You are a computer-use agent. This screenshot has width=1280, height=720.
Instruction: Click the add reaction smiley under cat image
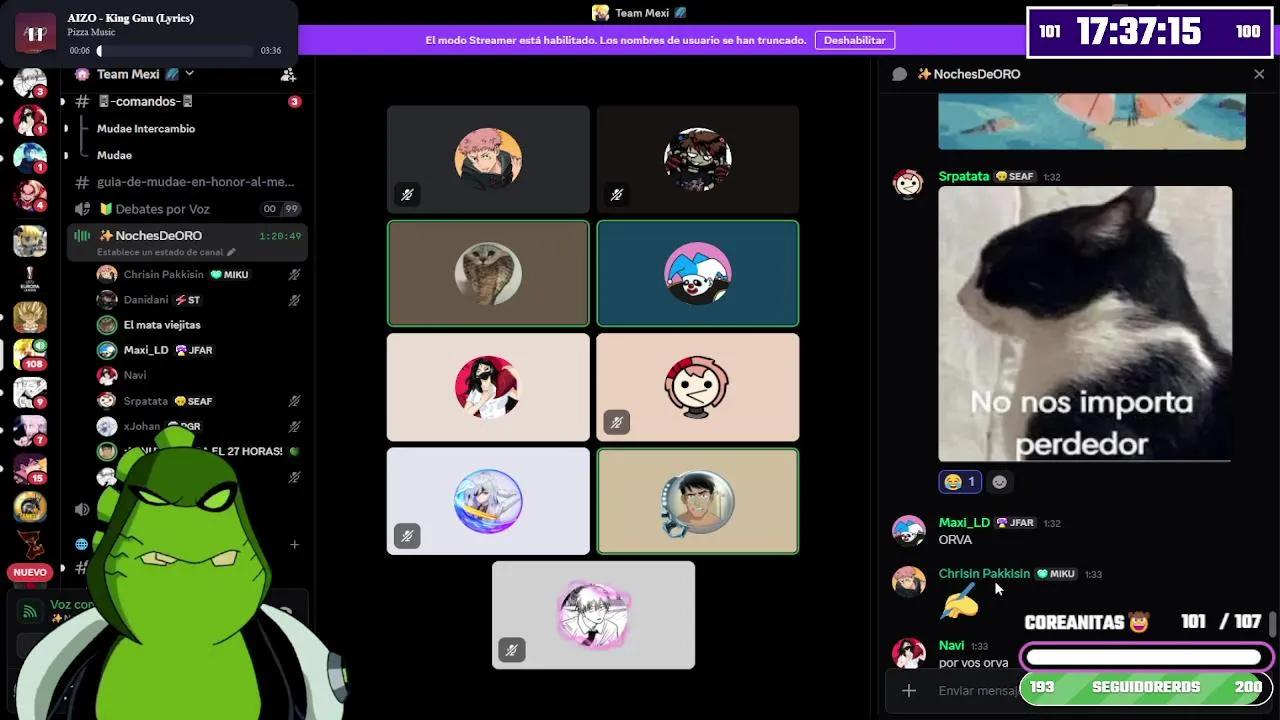pyautogui.click(x=999, y=482)
